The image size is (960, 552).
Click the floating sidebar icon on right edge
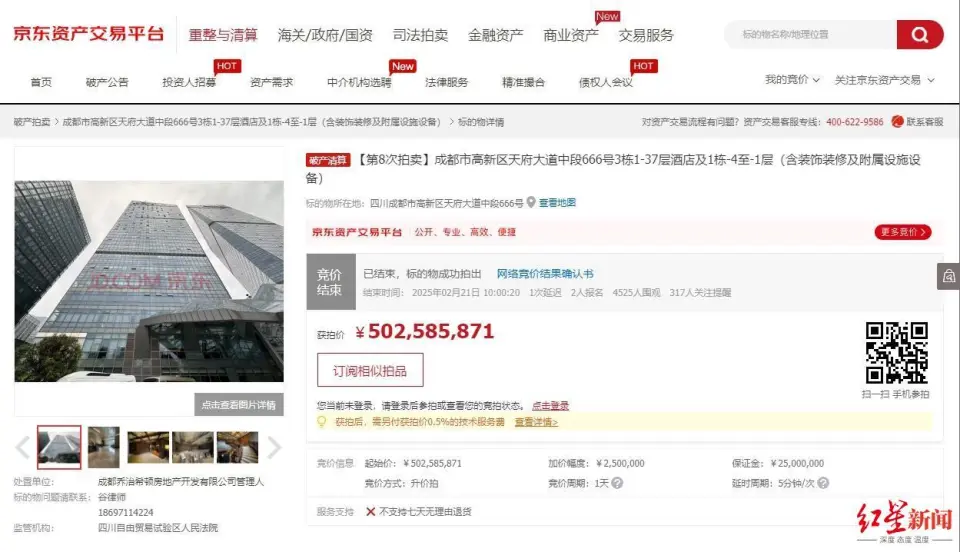point(947,277)
